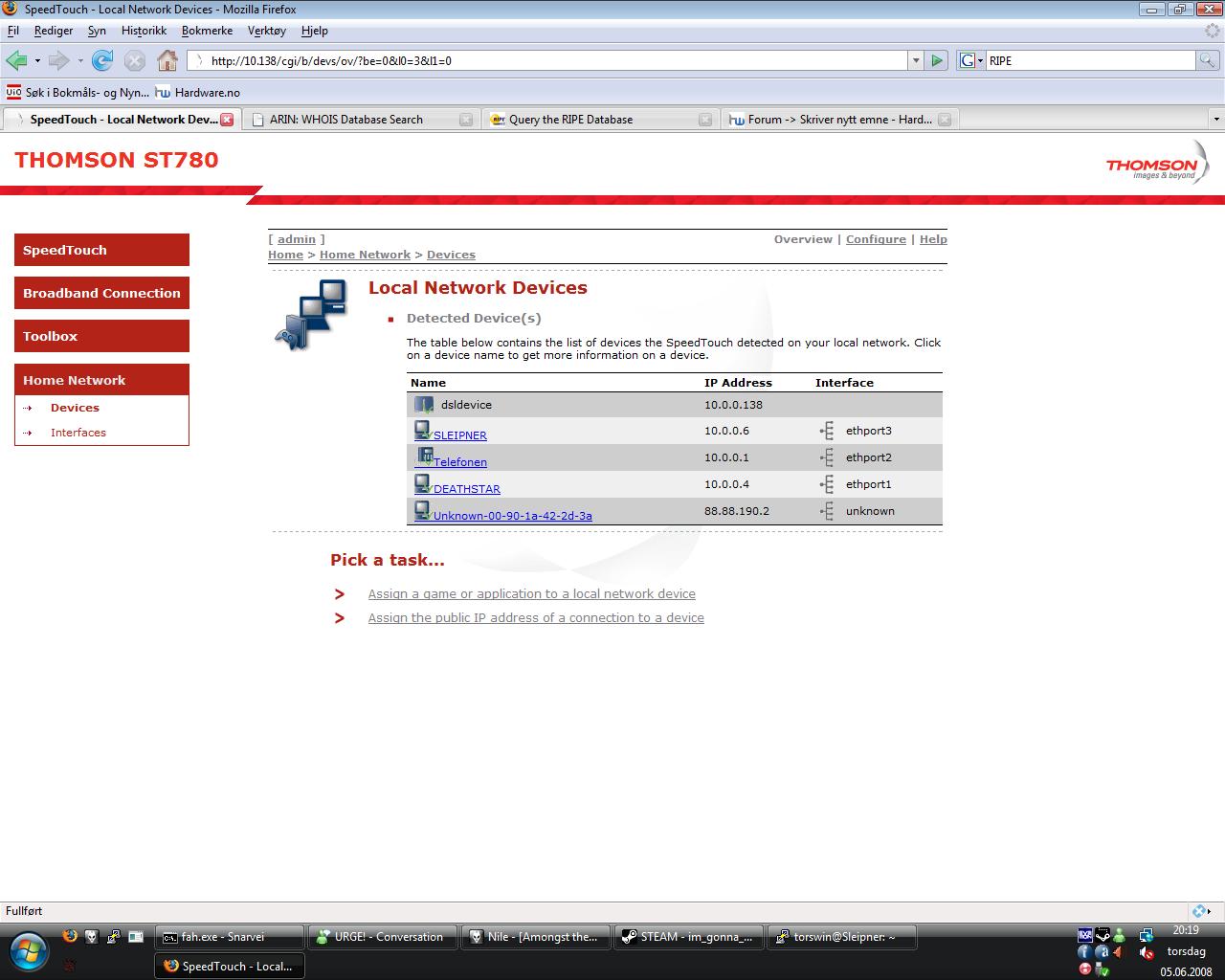Image resolution: width=1225 pixels, height=980 pixels.
Task: Open the Toolbox section
Action: tap(101, 336)
